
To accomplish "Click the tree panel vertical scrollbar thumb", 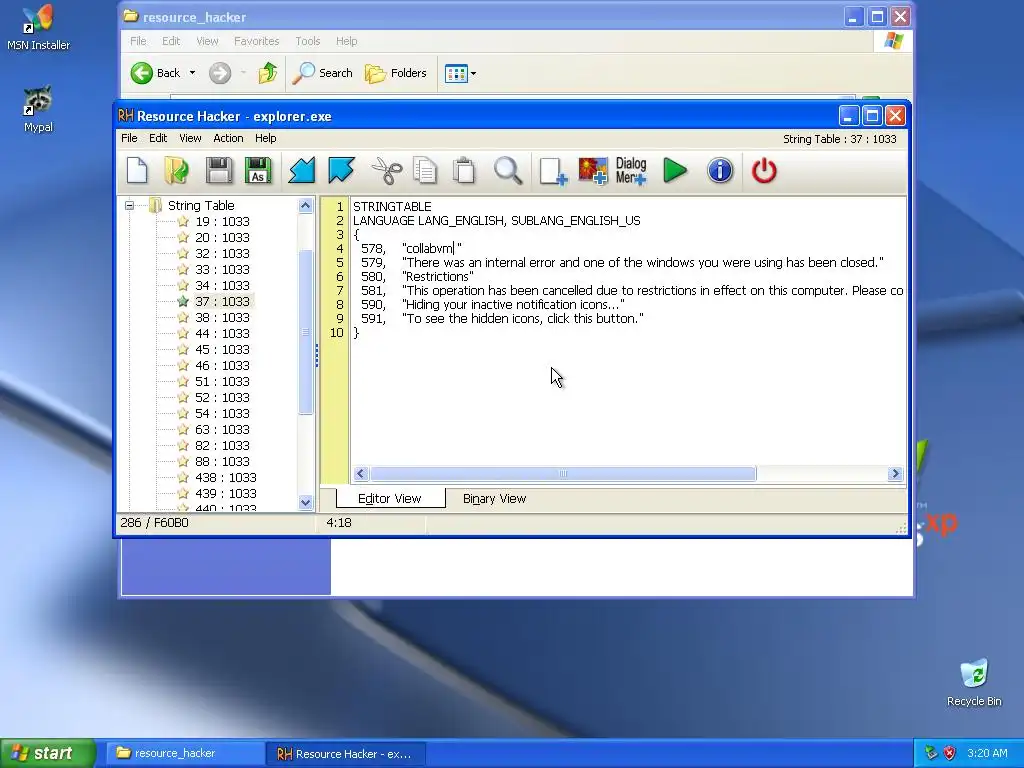I will tap(305, 332).
